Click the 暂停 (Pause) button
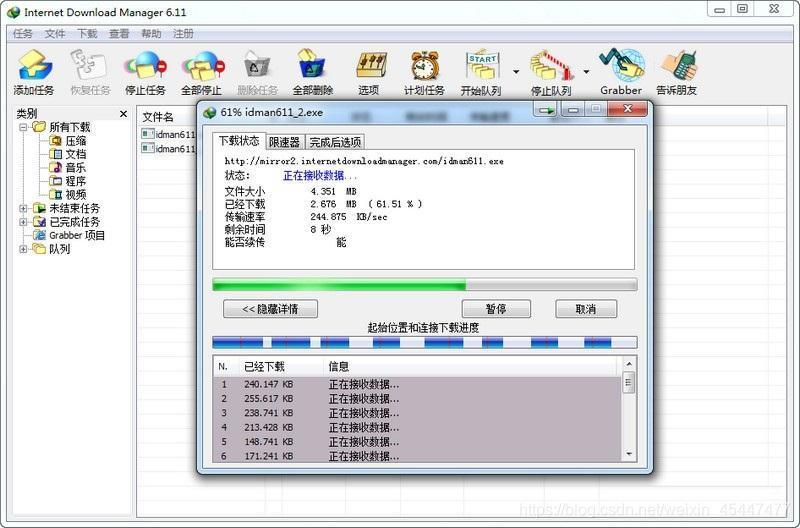Viewport: 800px width, 528px height. [x=496, y=309]
